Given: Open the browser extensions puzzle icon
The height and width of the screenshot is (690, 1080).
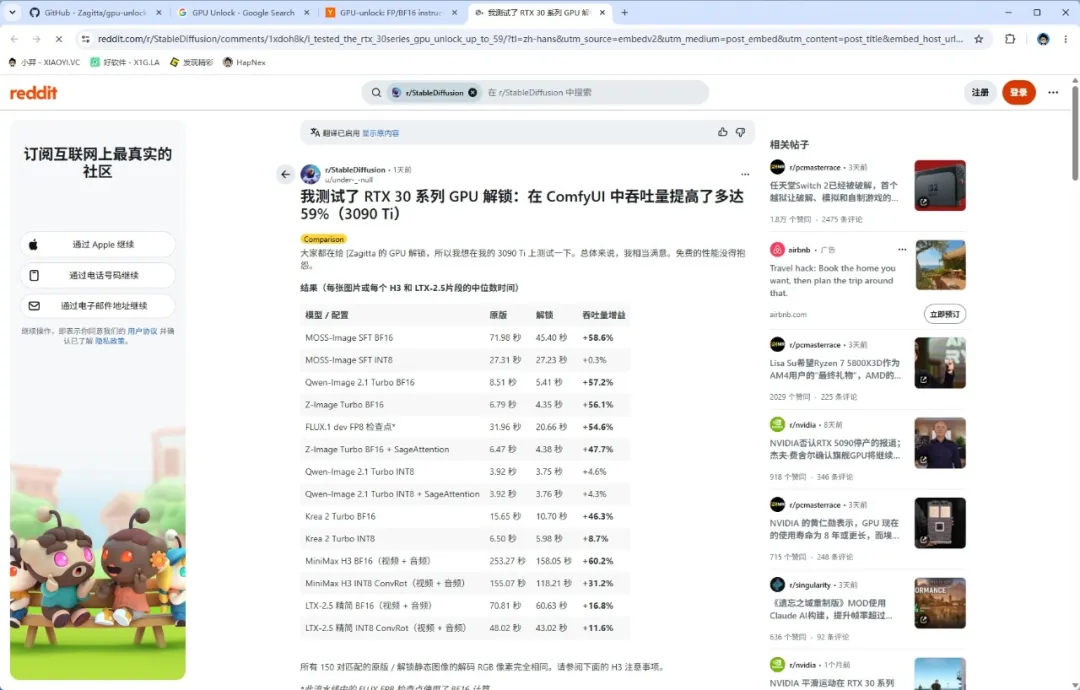Looking at the screenshot, I should [1010, 39].
